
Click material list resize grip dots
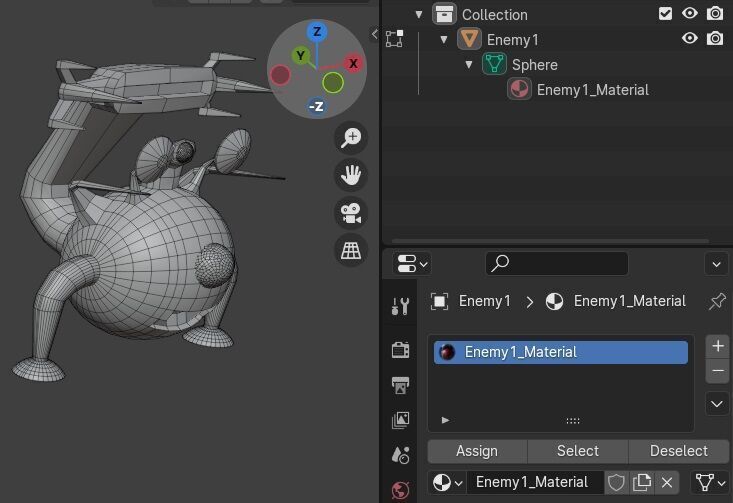tap(573, 421)
